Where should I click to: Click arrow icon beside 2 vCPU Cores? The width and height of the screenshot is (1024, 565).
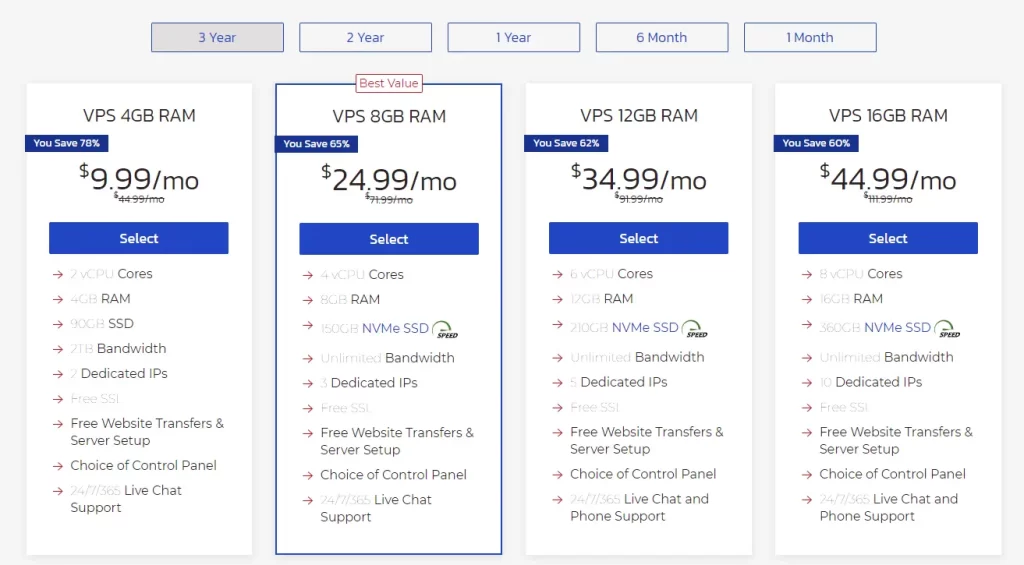[x=58, y=274]
